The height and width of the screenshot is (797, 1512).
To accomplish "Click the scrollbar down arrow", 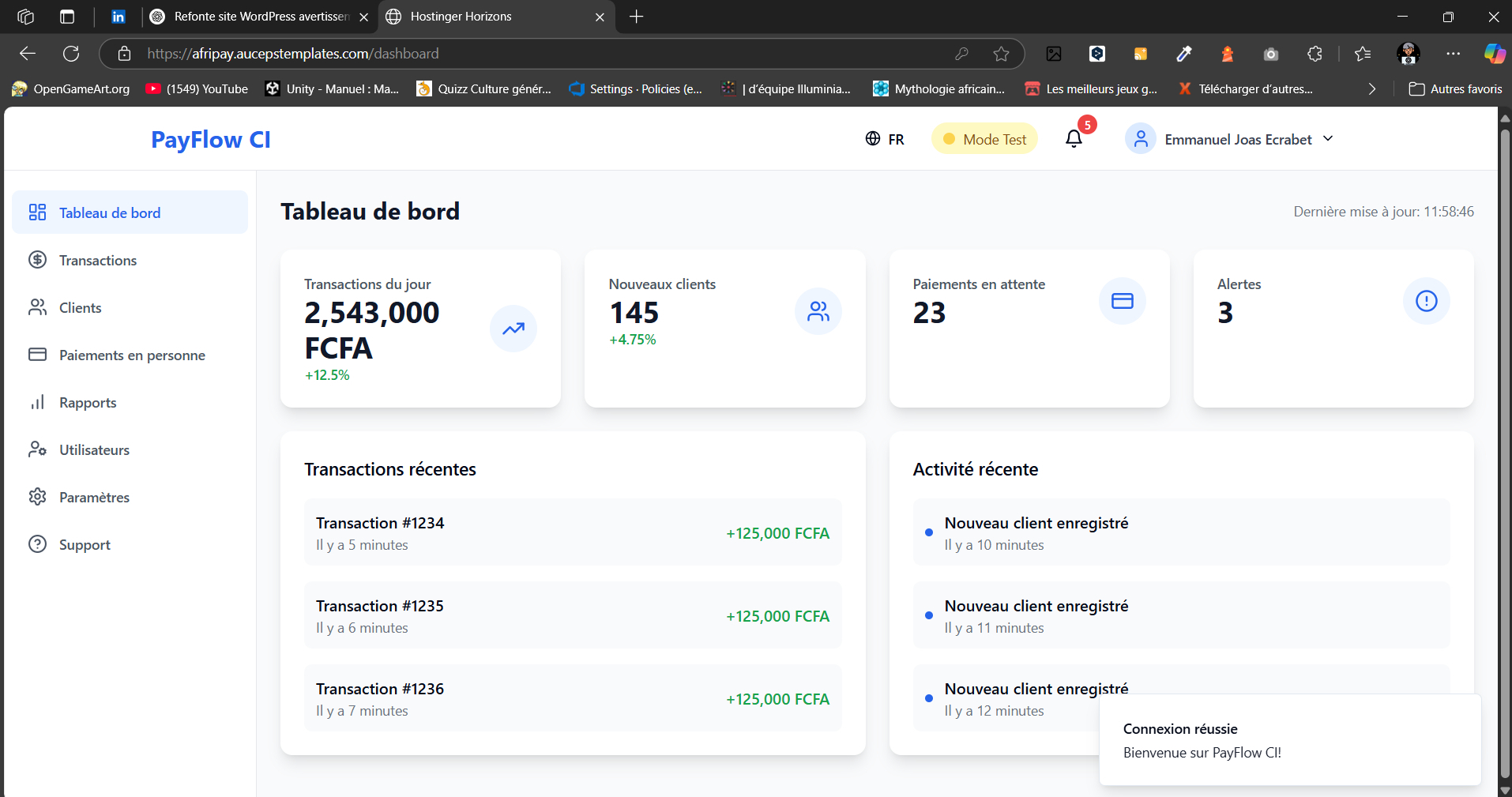I will [1505, 790].
